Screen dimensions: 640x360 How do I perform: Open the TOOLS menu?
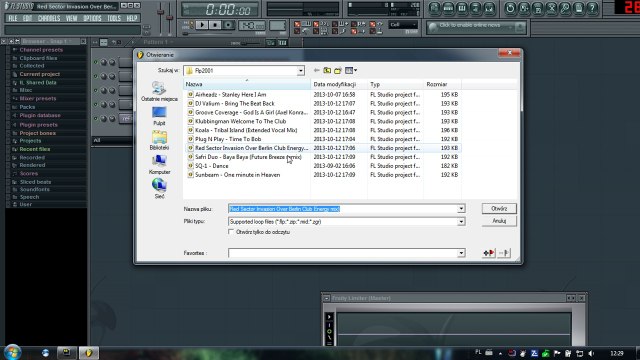pos(114,18)
